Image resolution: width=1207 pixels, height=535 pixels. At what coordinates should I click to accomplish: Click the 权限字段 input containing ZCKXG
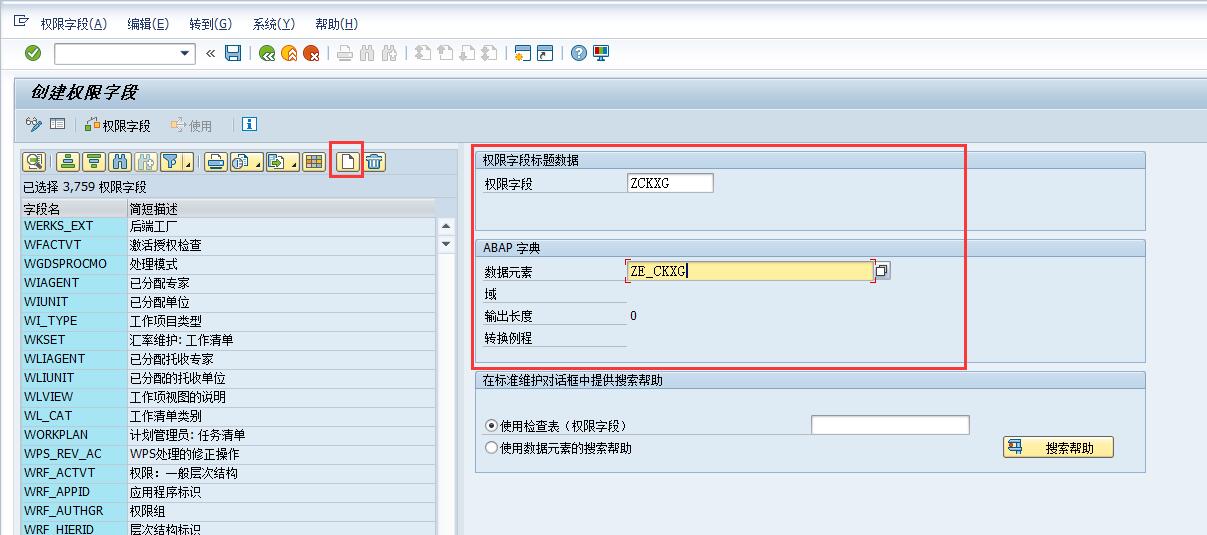coord(669,183)
